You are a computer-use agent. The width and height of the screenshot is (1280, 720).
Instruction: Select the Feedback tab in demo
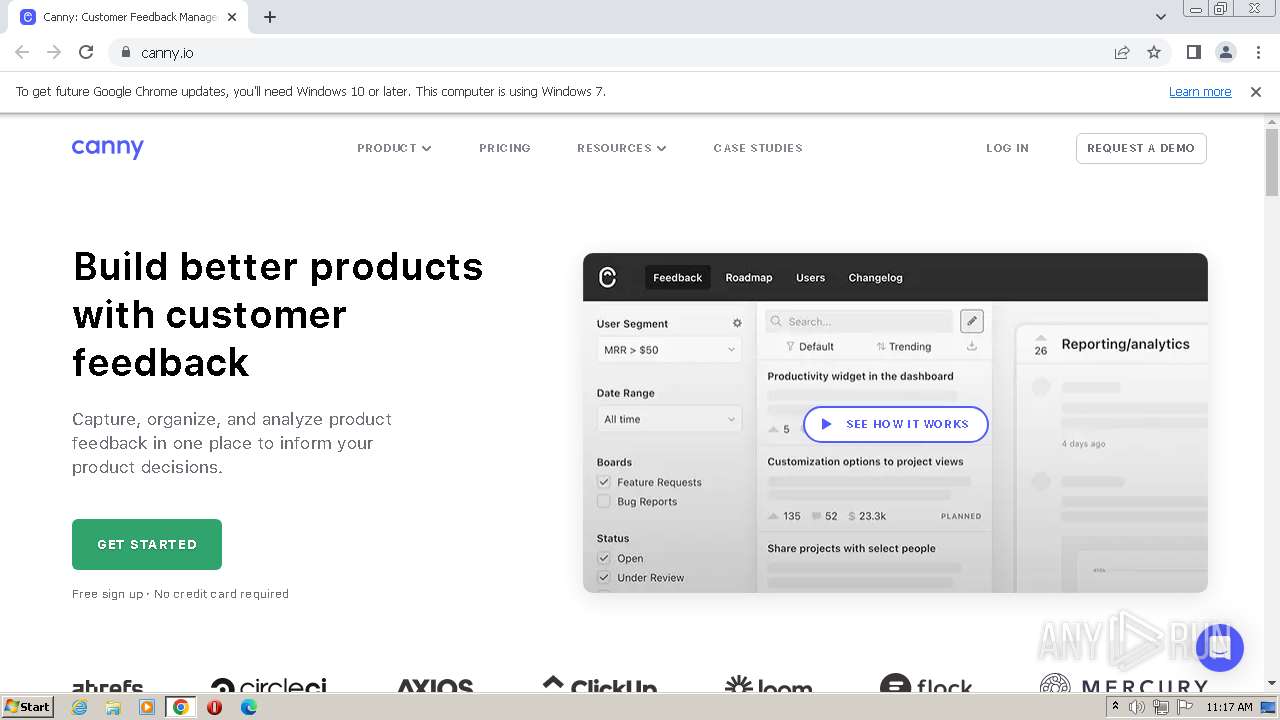678,277
